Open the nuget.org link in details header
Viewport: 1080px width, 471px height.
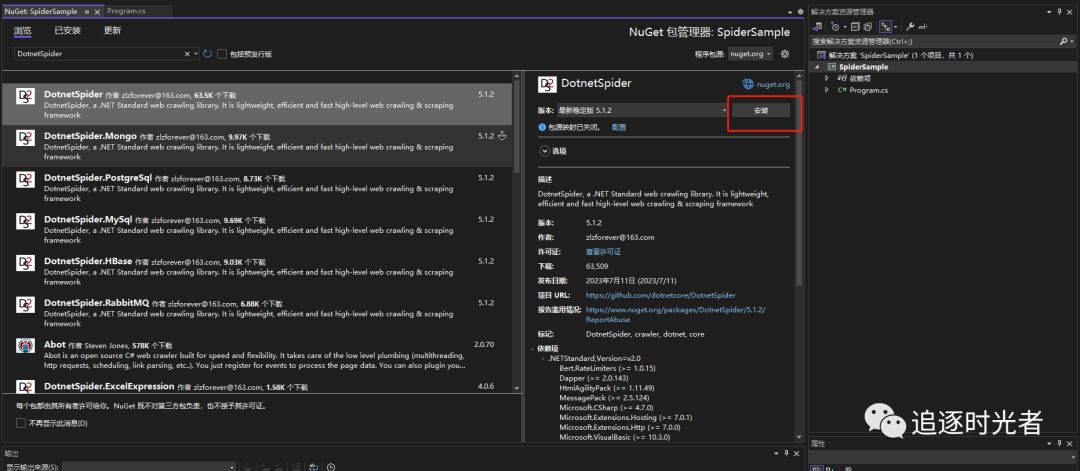tap(773, 85)
